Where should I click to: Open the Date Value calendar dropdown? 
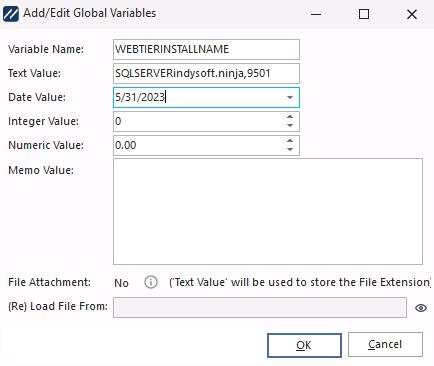(x=290, y=97)
